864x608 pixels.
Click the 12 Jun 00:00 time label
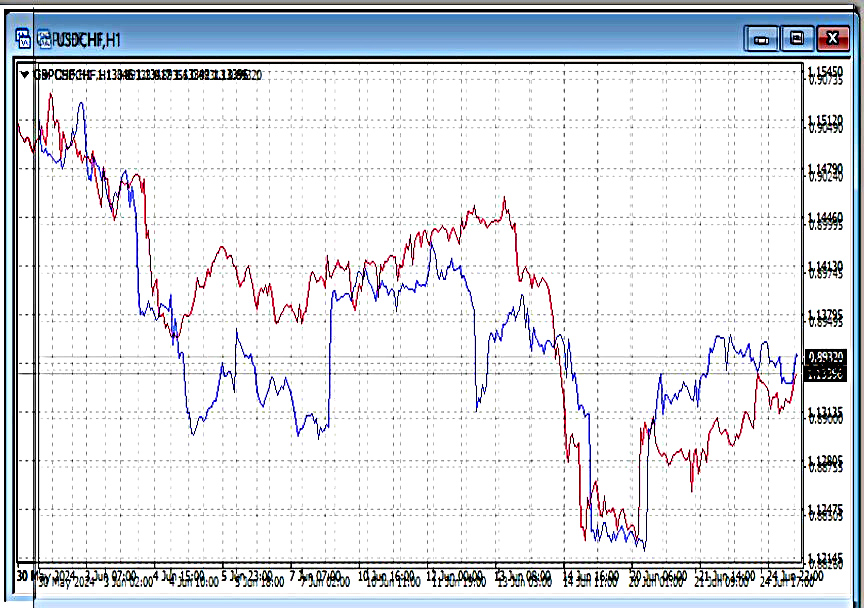tap(455, 576)
